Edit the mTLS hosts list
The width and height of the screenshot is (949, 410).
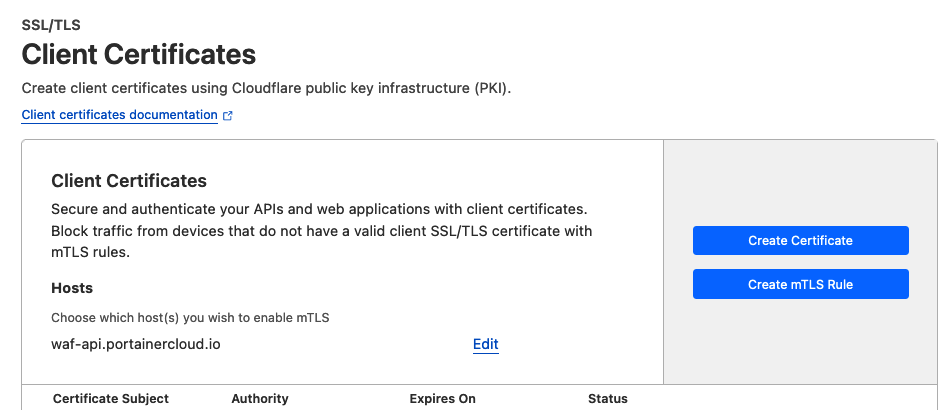(485, 344)
